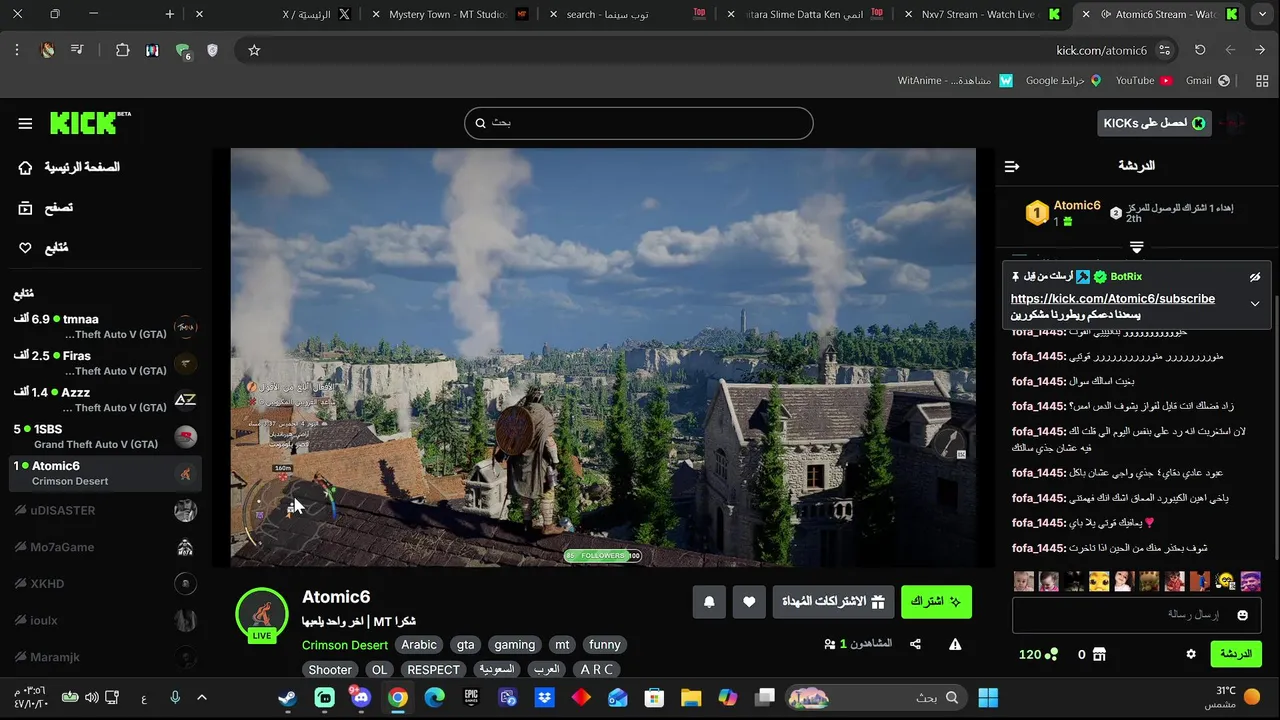Click the Gift subscriptions button

tap(833, 601)
